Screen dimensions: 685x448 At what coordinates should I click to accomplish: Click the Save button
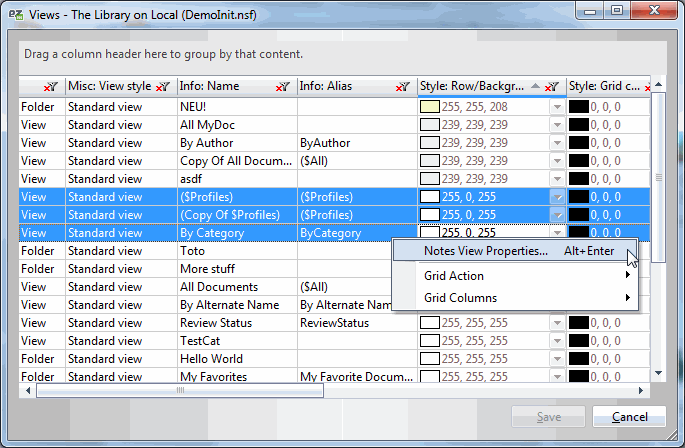coord(547,416)
